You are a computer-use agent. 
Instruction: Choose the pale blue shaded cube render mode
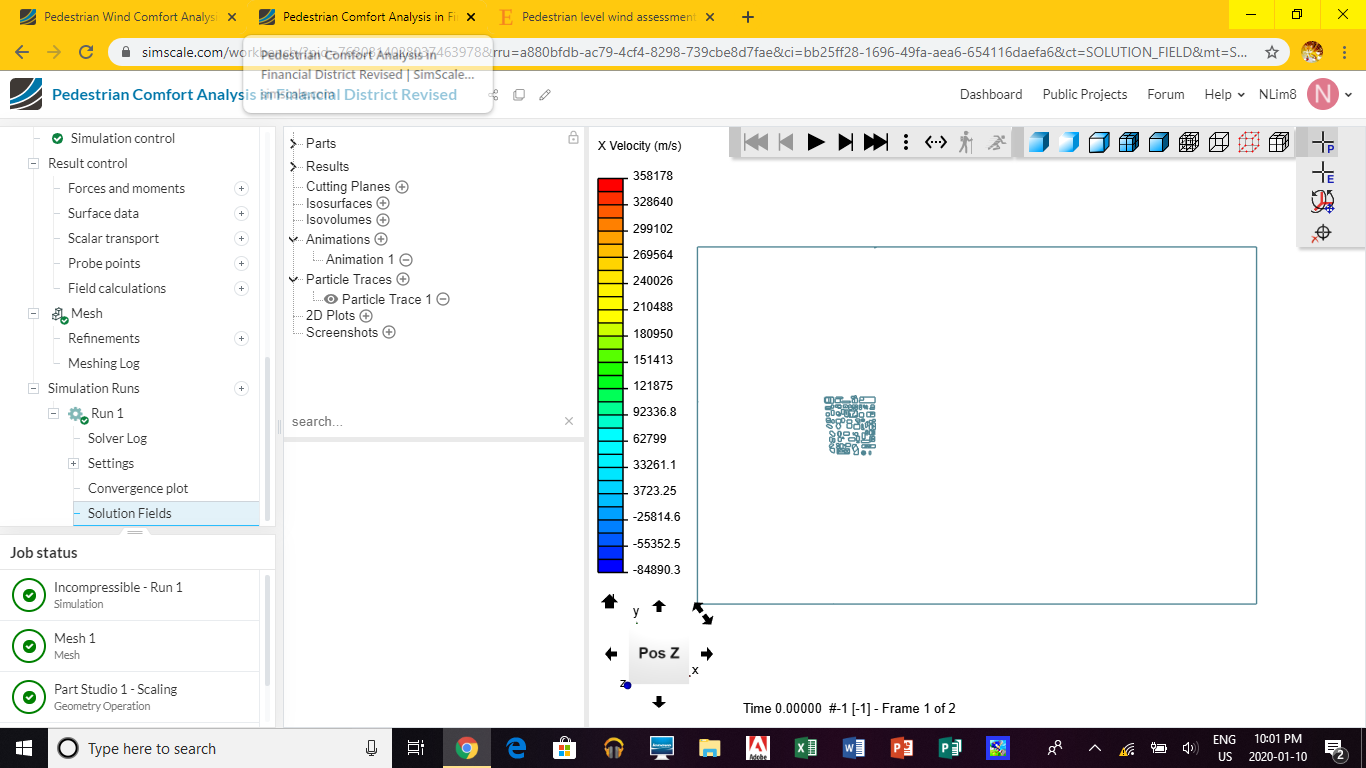pos(1069,142)
